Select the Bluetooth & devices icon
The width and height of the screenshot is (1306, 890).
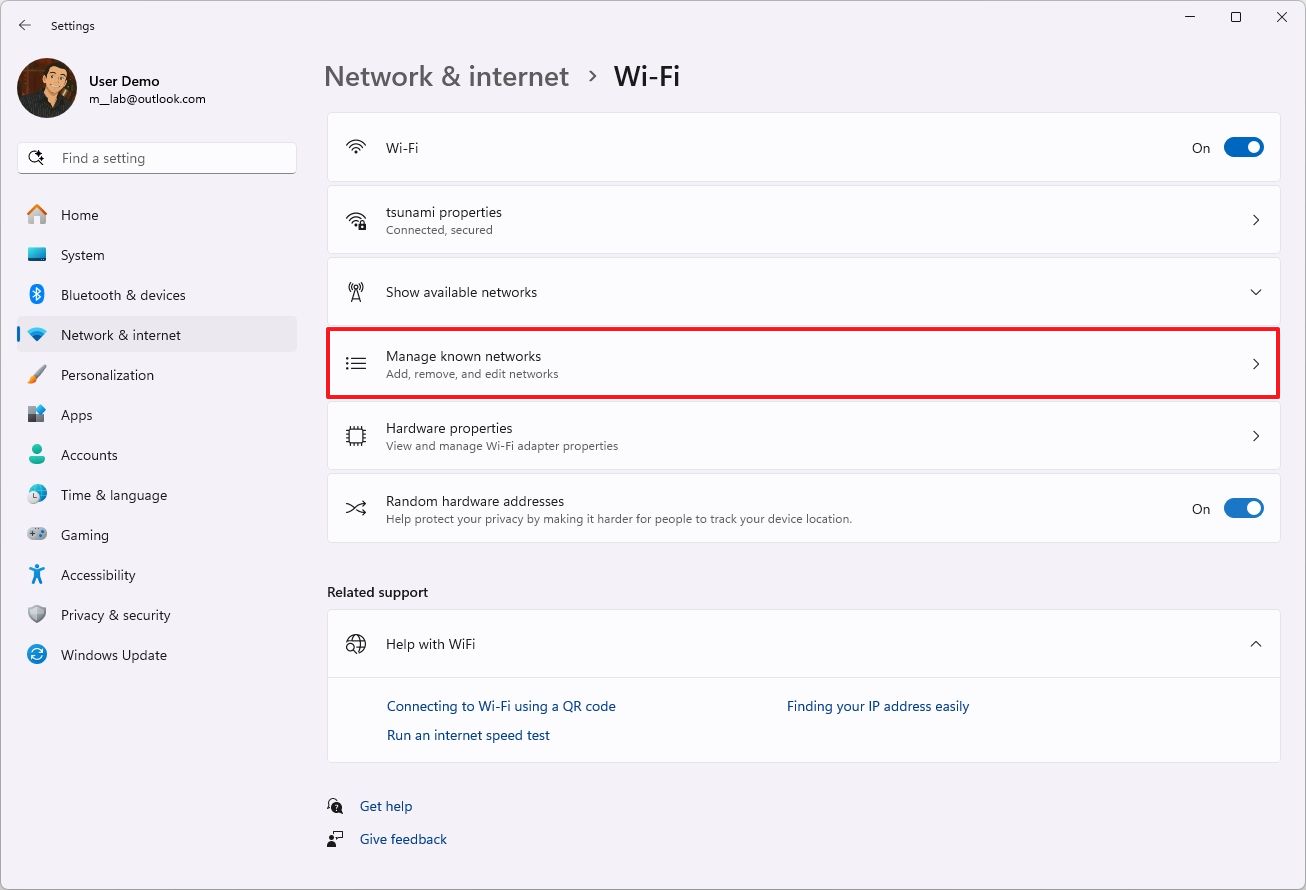[38, 295]
